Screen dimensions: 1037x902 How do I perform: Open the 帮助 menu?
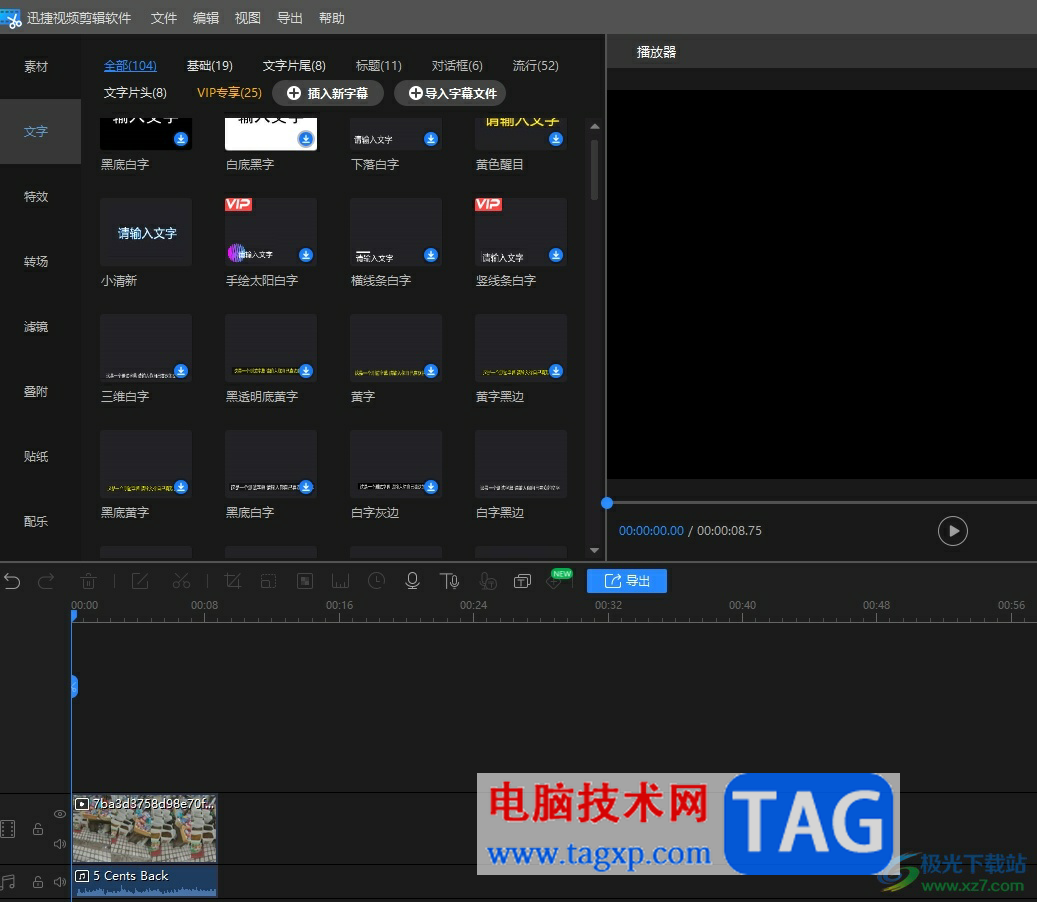pos(331,18)
